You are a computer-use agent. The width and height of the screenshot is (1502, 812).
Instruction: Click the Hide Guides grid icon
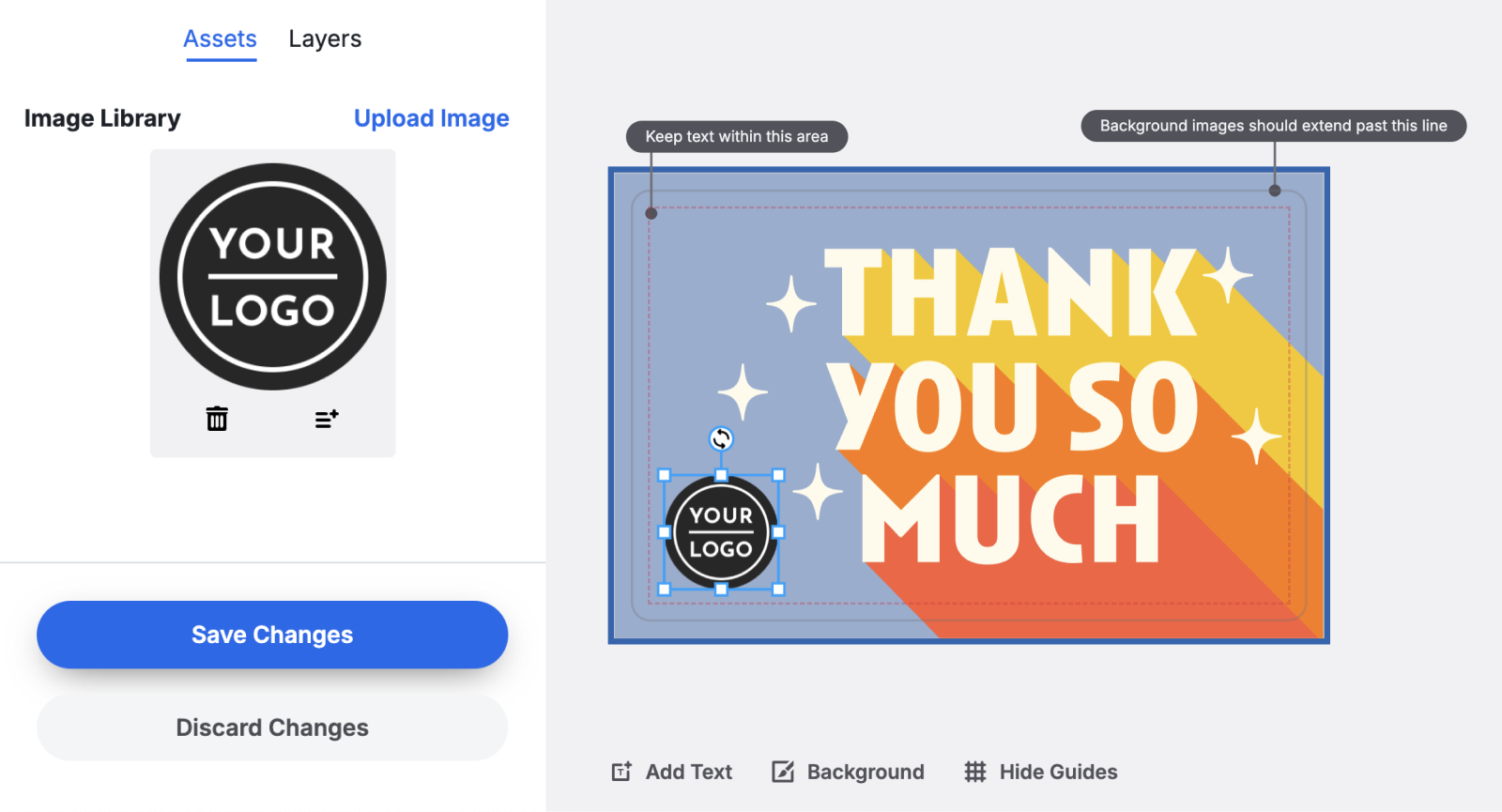[x=974, y=771]
